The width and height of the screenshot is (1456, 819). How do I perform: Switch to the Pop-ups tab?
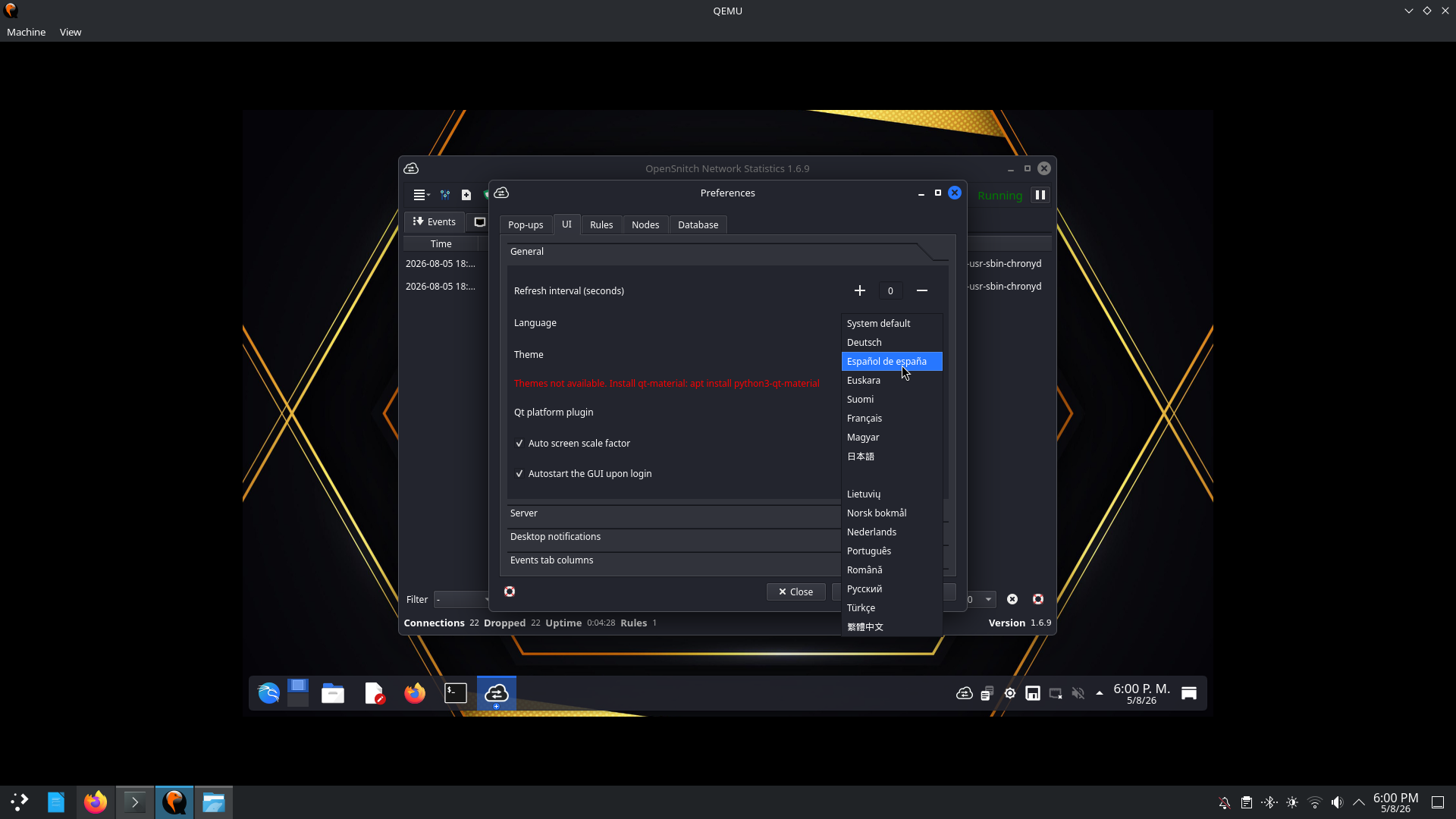526,225
